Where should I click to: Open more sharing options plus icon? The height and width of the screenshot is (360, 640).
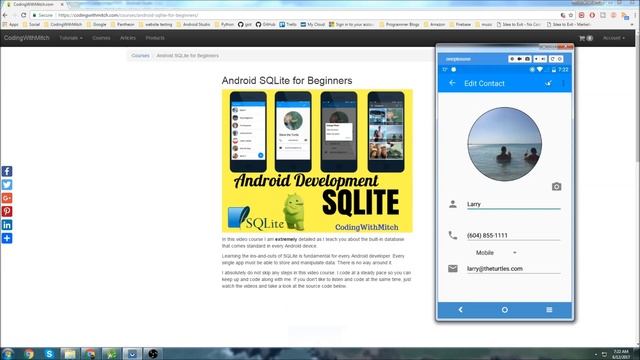click(x=7, y=238)
